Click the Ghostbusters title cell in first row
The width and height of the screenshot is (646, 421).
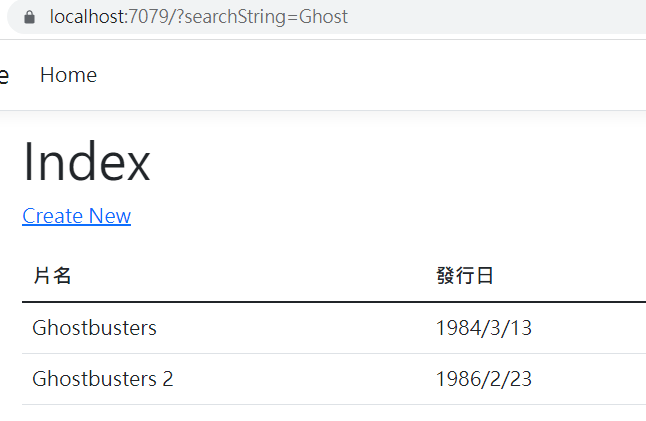click(x=94, y=328)
